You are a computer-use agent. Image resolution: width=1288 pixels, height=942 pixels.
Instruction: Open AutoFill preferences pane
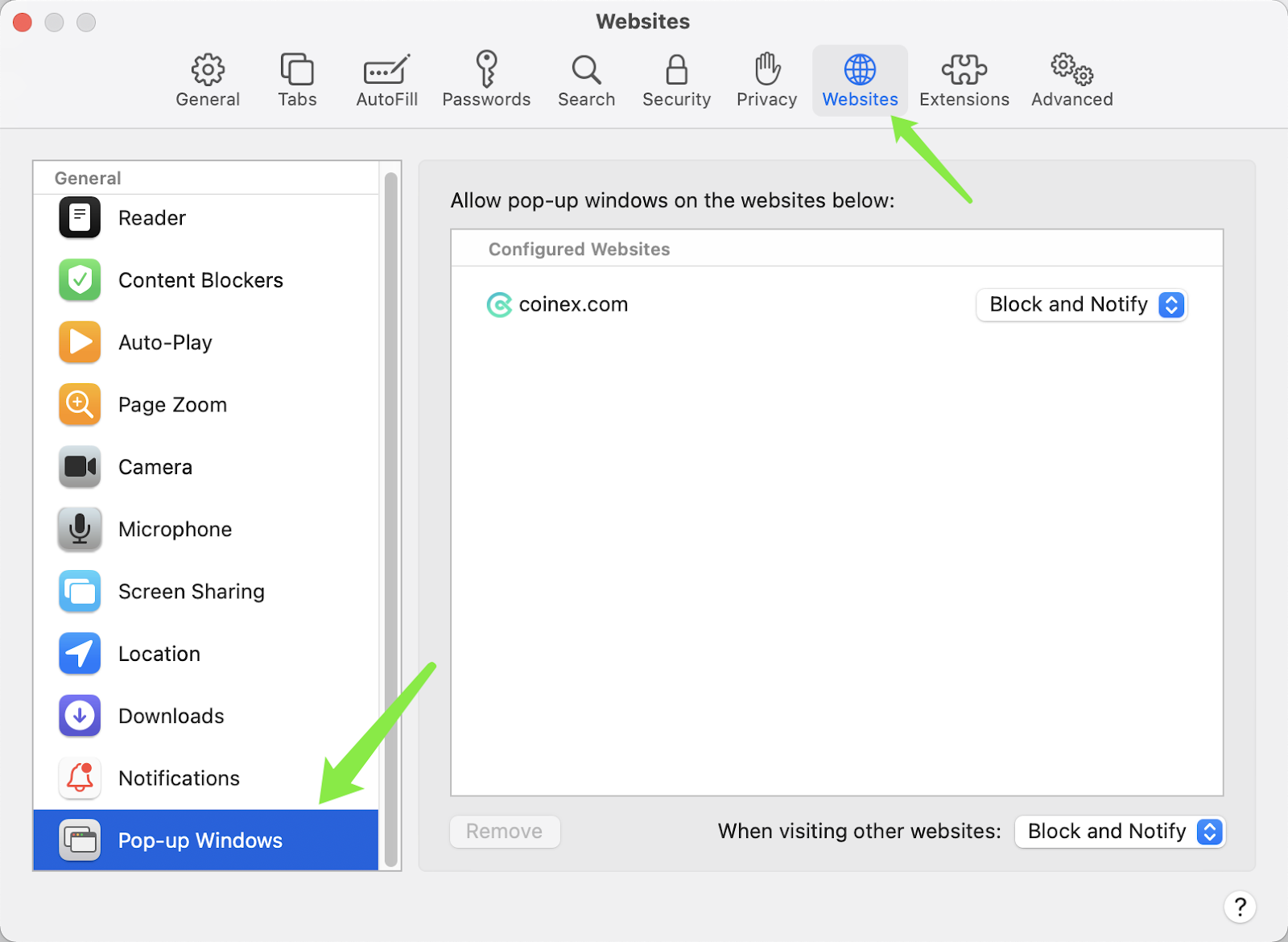tap(386, 81)
